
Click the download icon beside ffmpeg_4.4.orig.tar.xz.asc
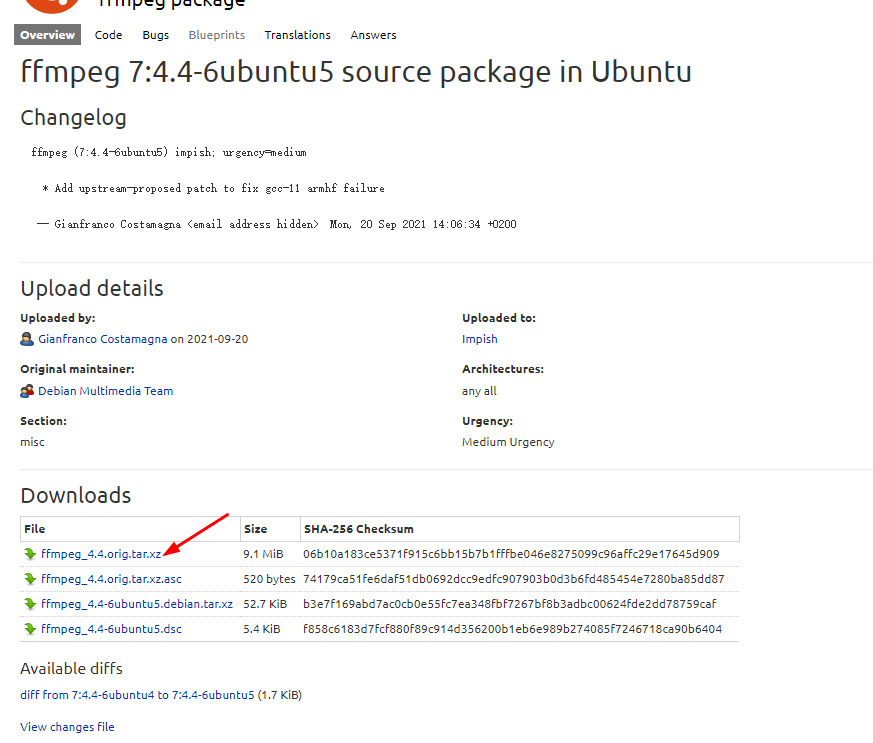31,578
